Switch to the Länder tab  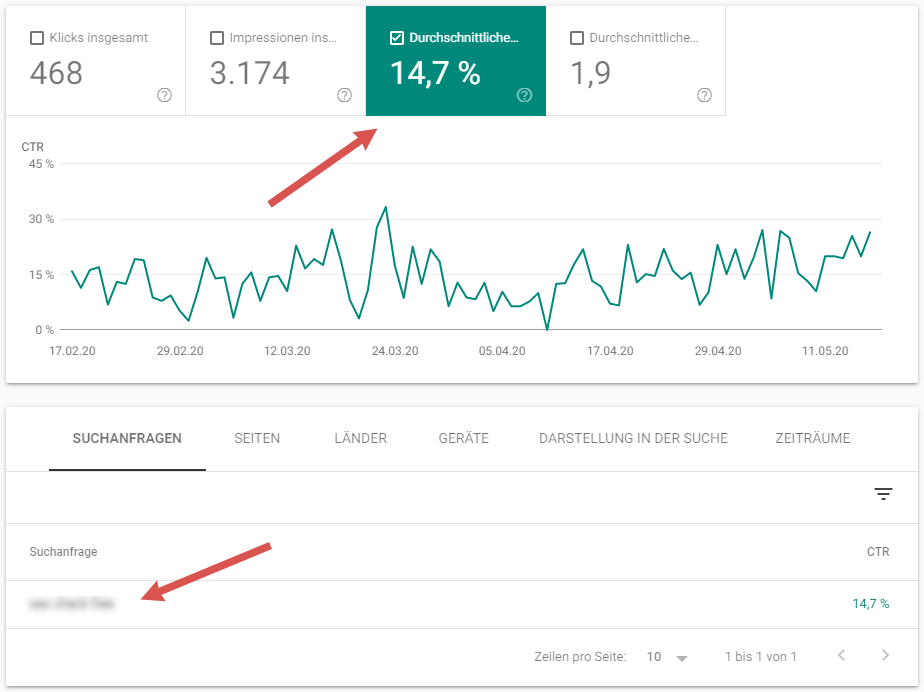(x=361, y=439)
